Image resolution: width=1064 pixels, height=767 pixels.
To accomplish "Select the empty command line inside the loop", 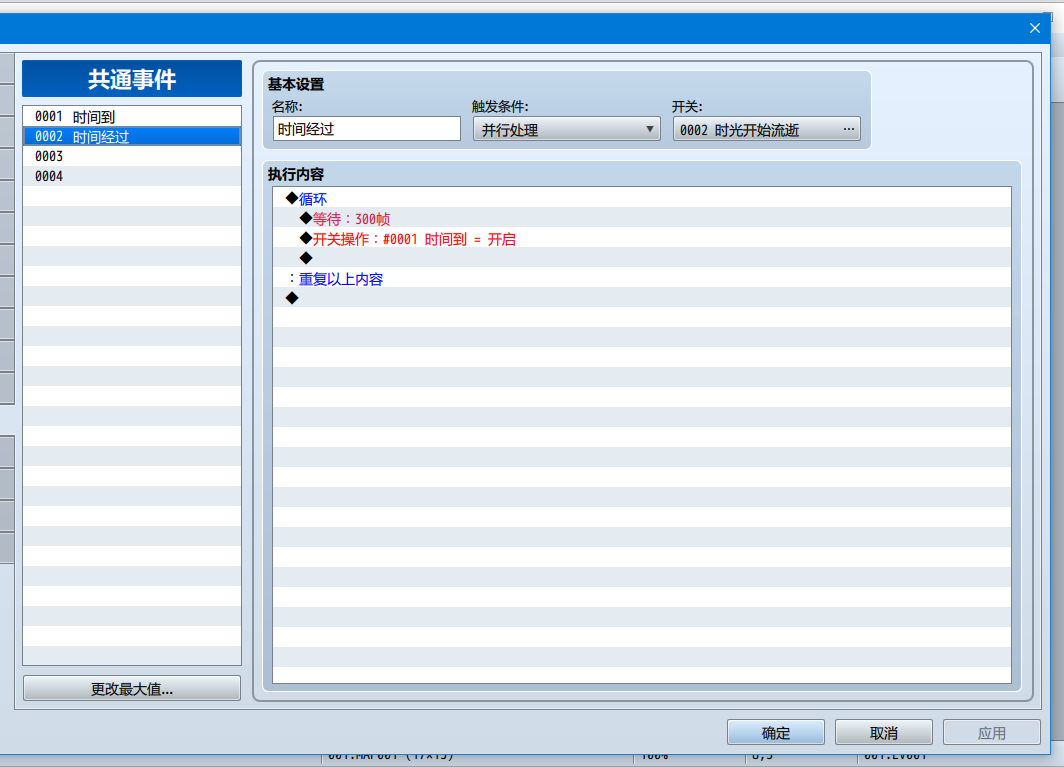I will tap(641, 259).
